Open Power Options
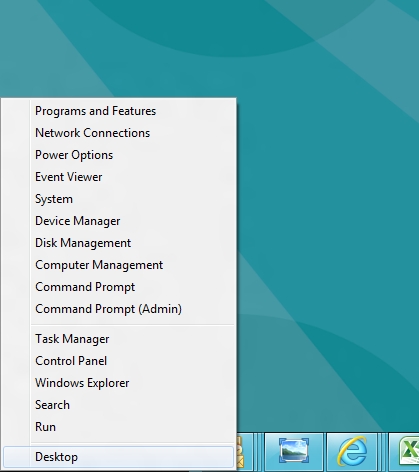Image resolution: width=419 pixels, height=472 pixels. point(74,155)
